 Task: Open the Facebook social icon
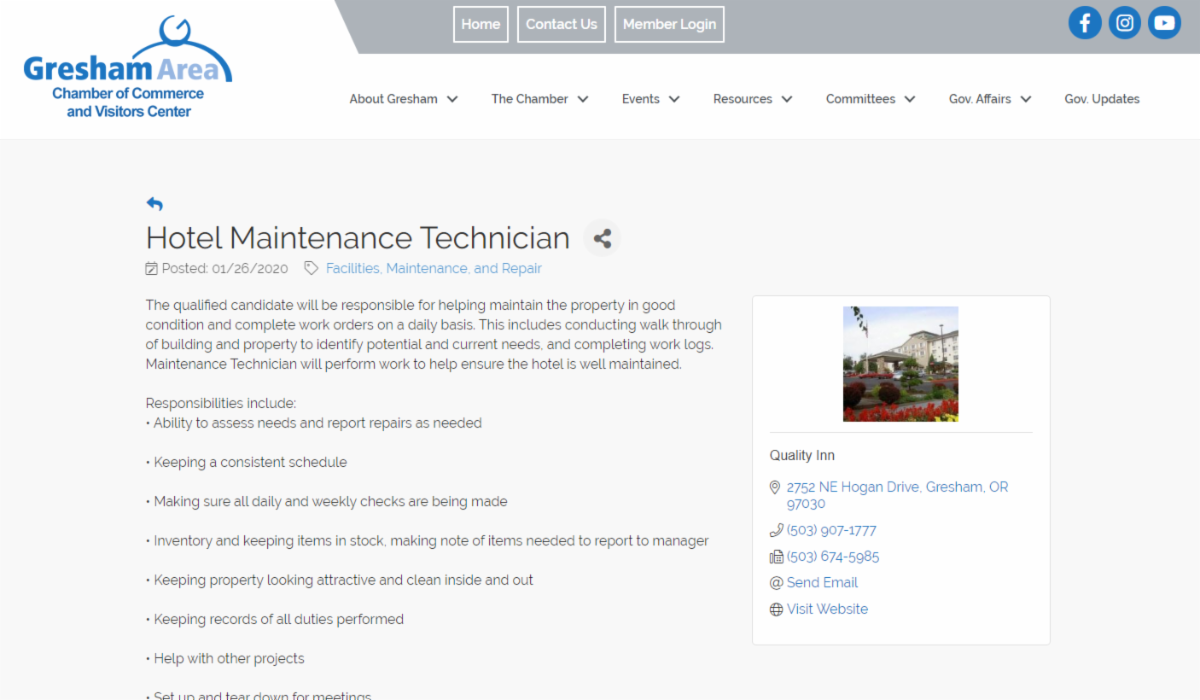pyautogui.click(x=1084, y=23)
